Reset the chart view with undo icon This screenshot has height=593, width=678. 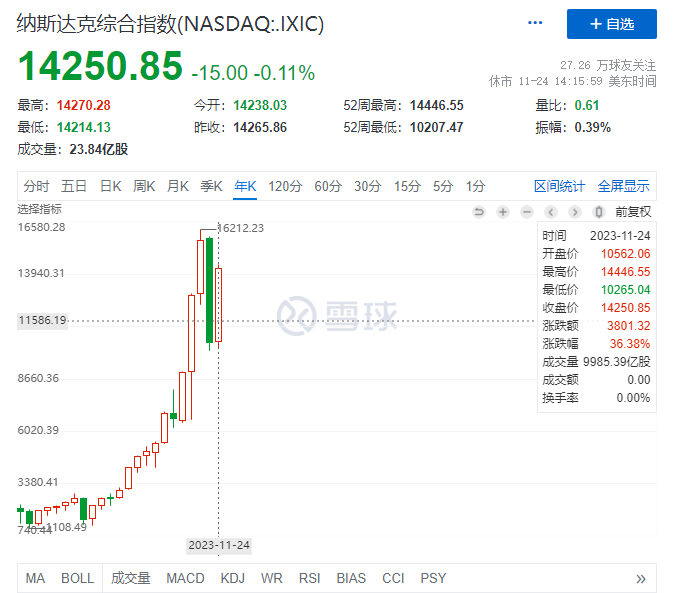pyautogui.click(x=479, y=212)
